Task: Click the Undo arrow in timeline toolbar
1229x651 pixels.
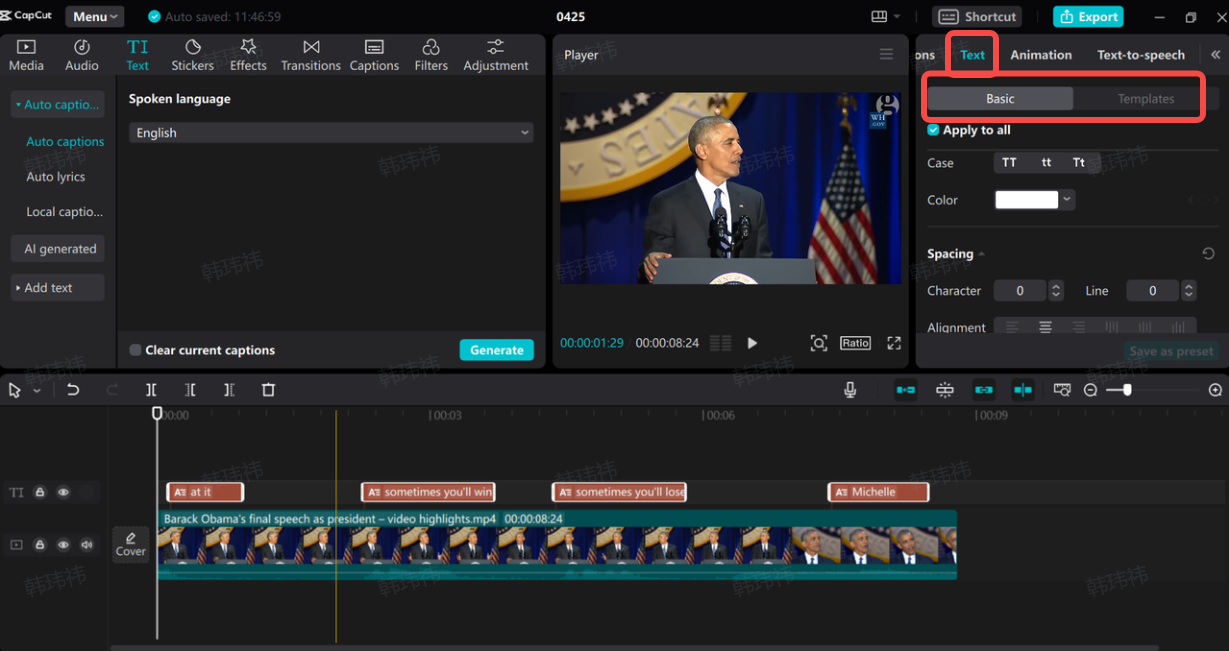Action: [x=73, y=390]
